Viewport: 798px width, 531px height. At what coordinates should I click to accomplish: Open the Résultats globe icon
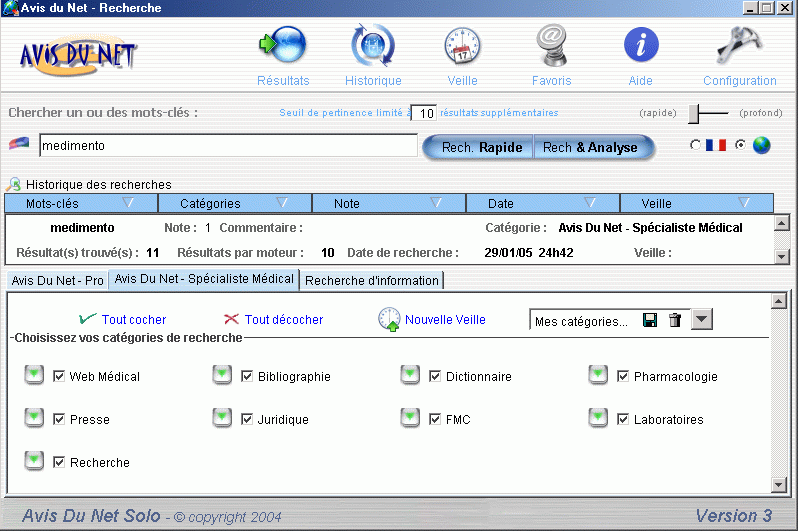point(283,45)
